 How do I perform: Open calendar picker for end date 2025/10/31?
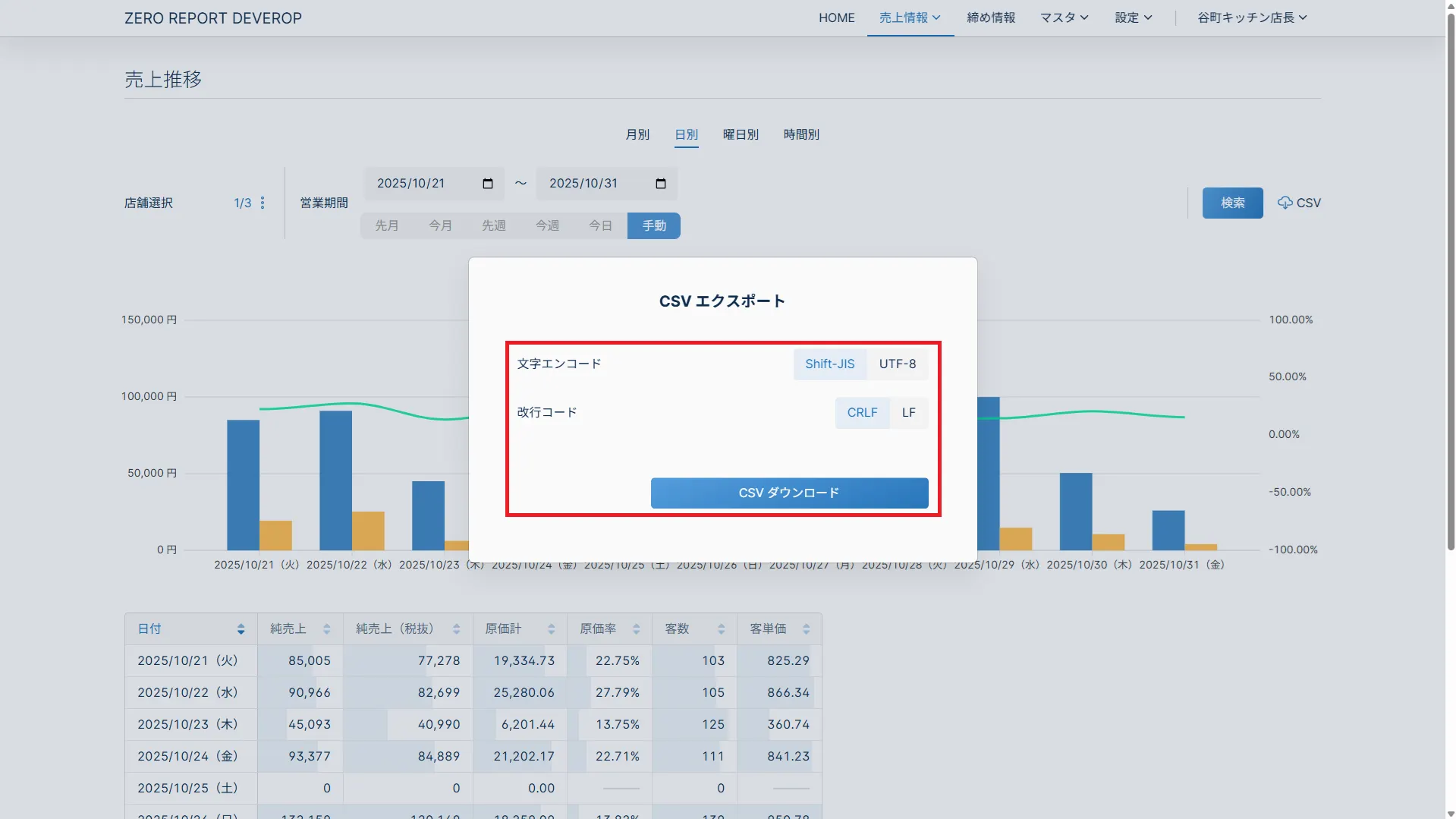[660, 184]
